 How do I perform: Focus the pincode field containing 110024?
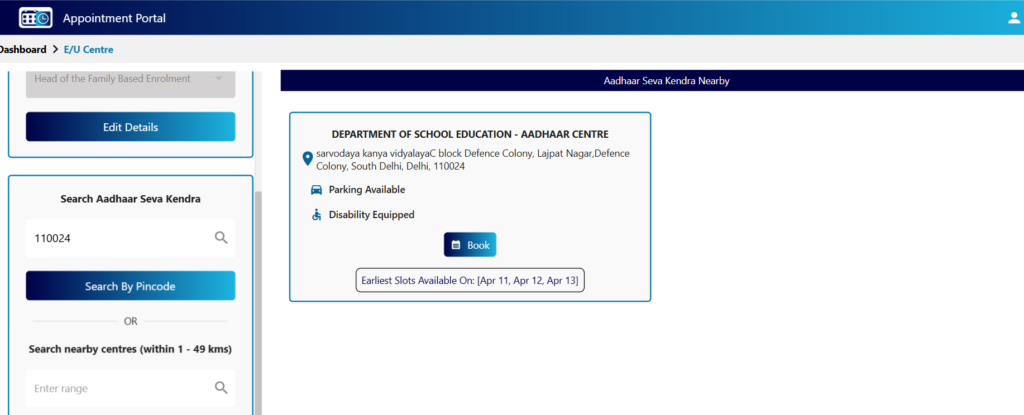click(x=120, y=238)
